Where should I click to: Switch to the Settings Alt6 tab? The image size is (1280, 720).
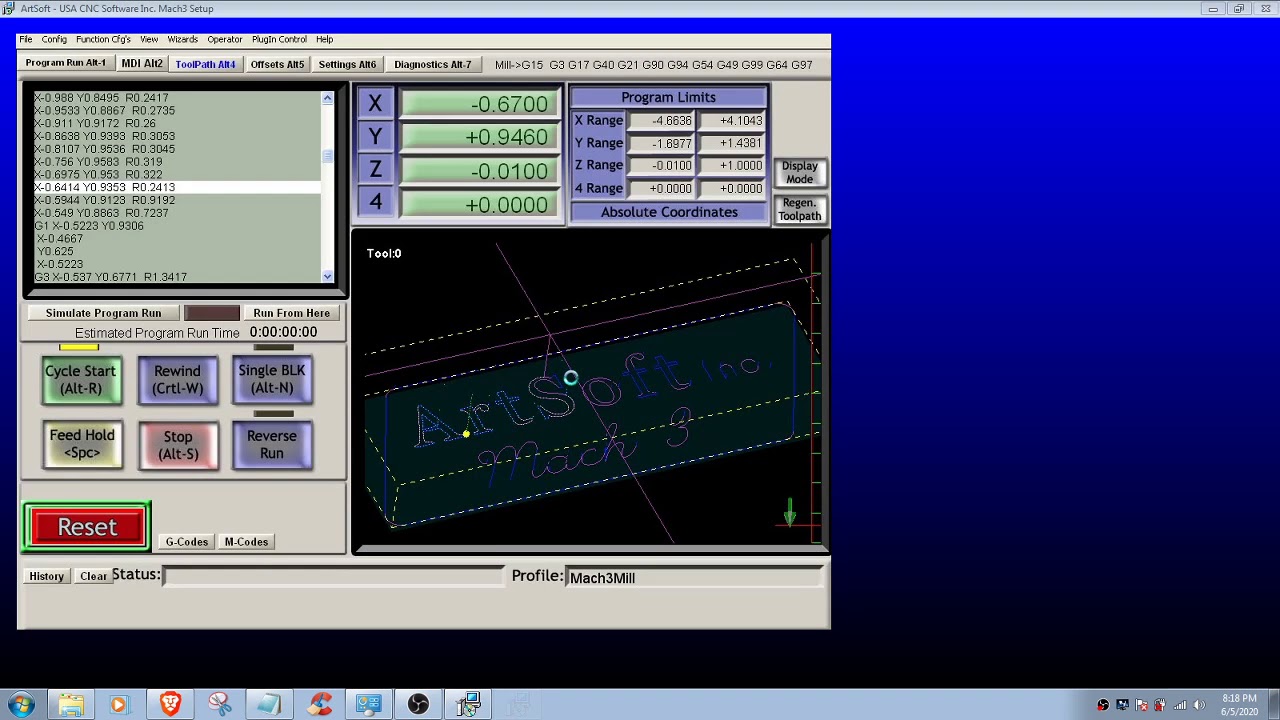(347, 64)
